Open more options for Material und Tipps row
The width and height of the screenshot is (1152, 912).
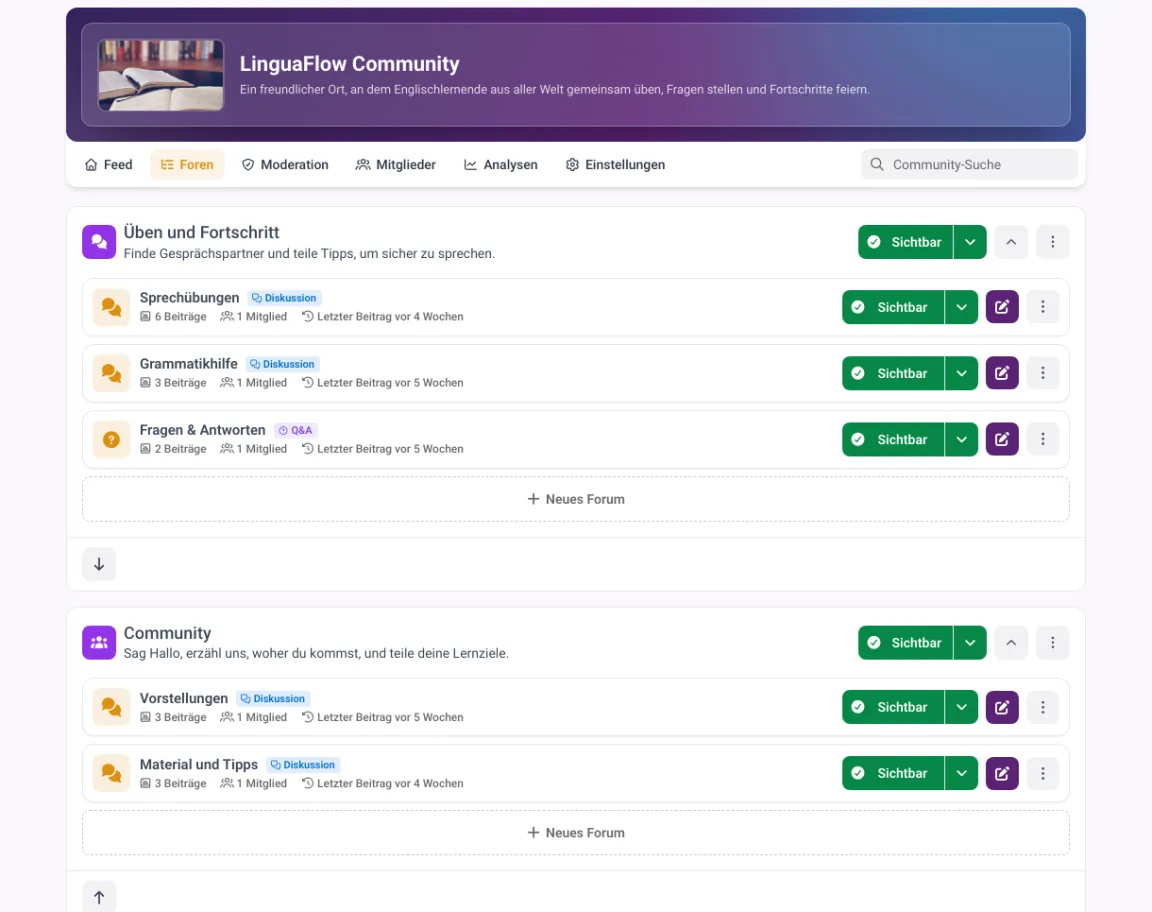point(1043,773)
